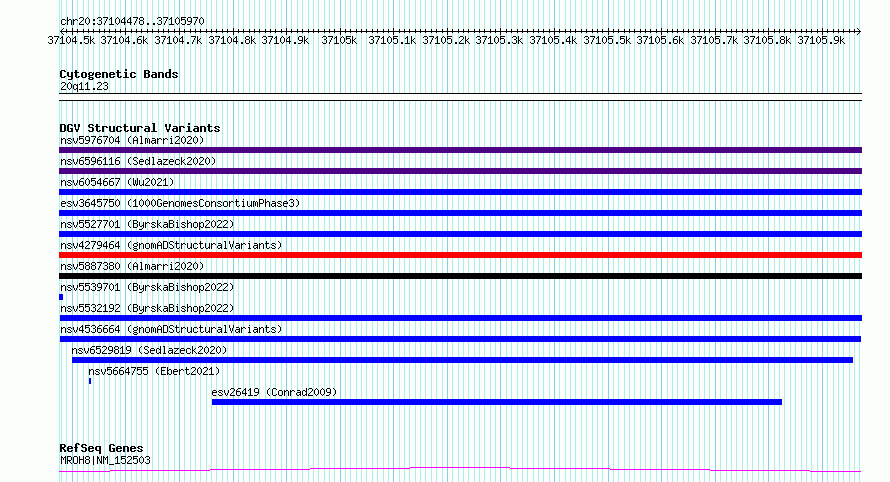This screenshot has height=482, width=890.
Task: Open variant nsv6054667 (Wu2021) label
Action: [x=117, y=182]
